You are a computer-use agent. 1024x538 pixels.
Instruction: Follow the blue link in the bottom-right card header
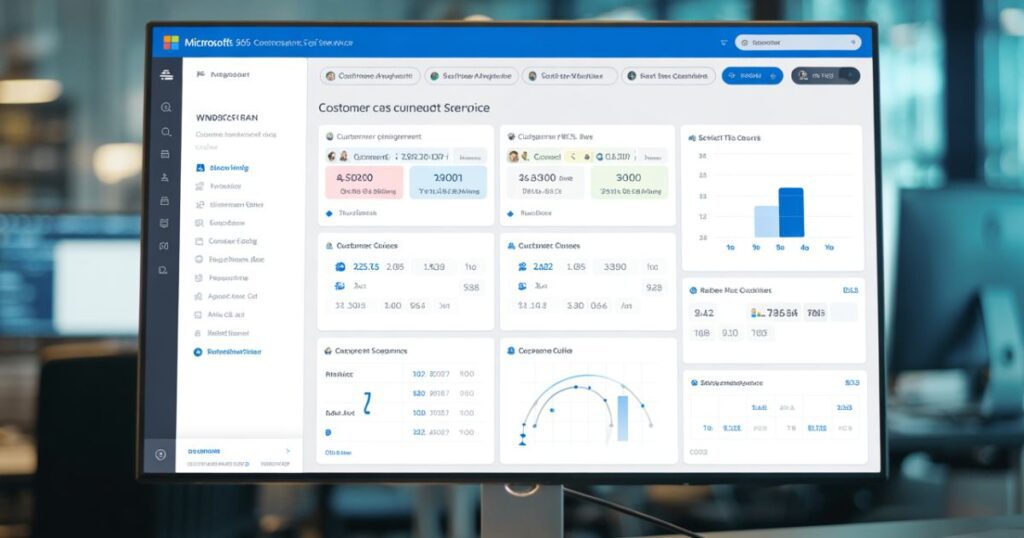tap(852, 383)
